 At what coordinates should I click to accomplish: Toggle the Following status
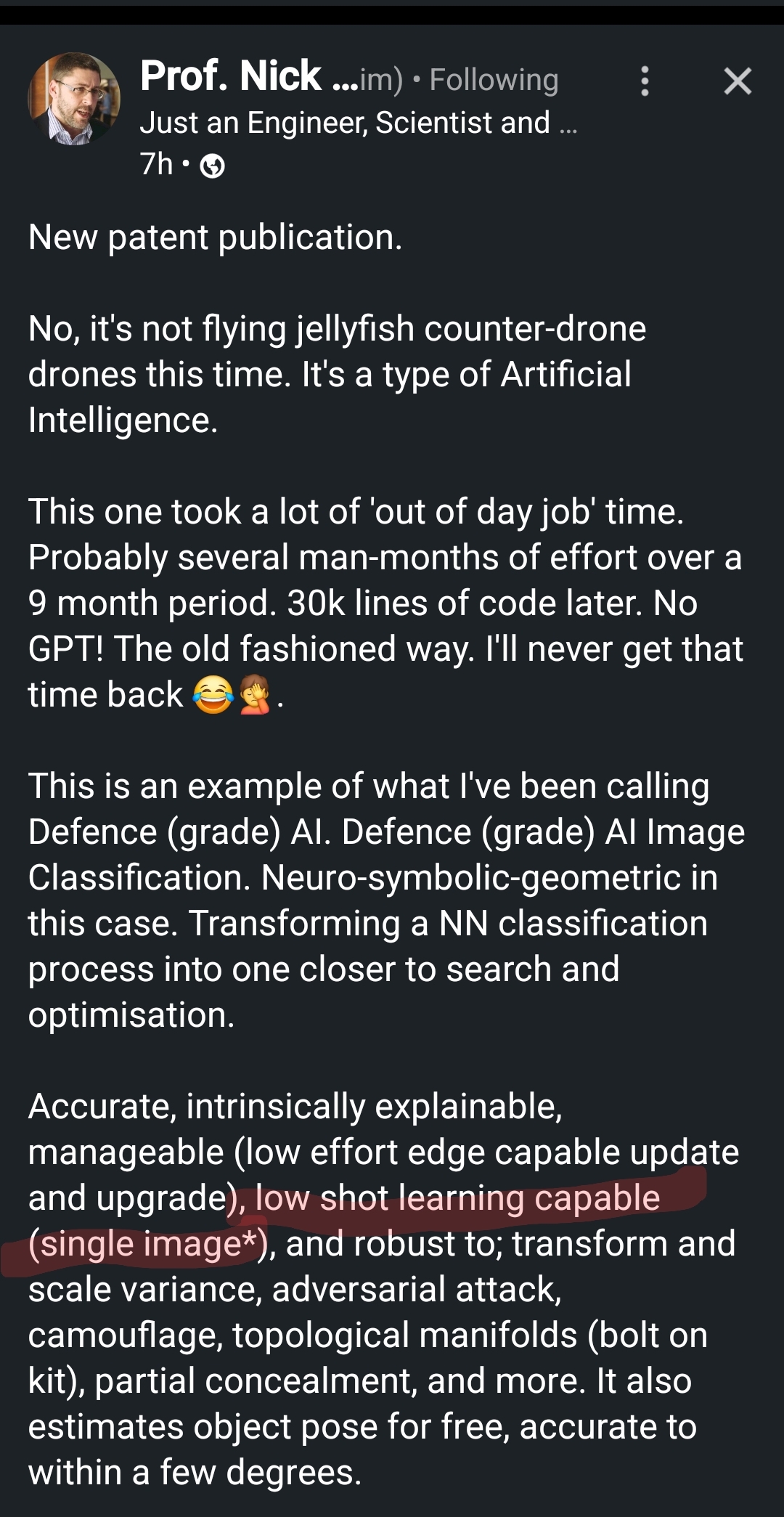(494, 80)
